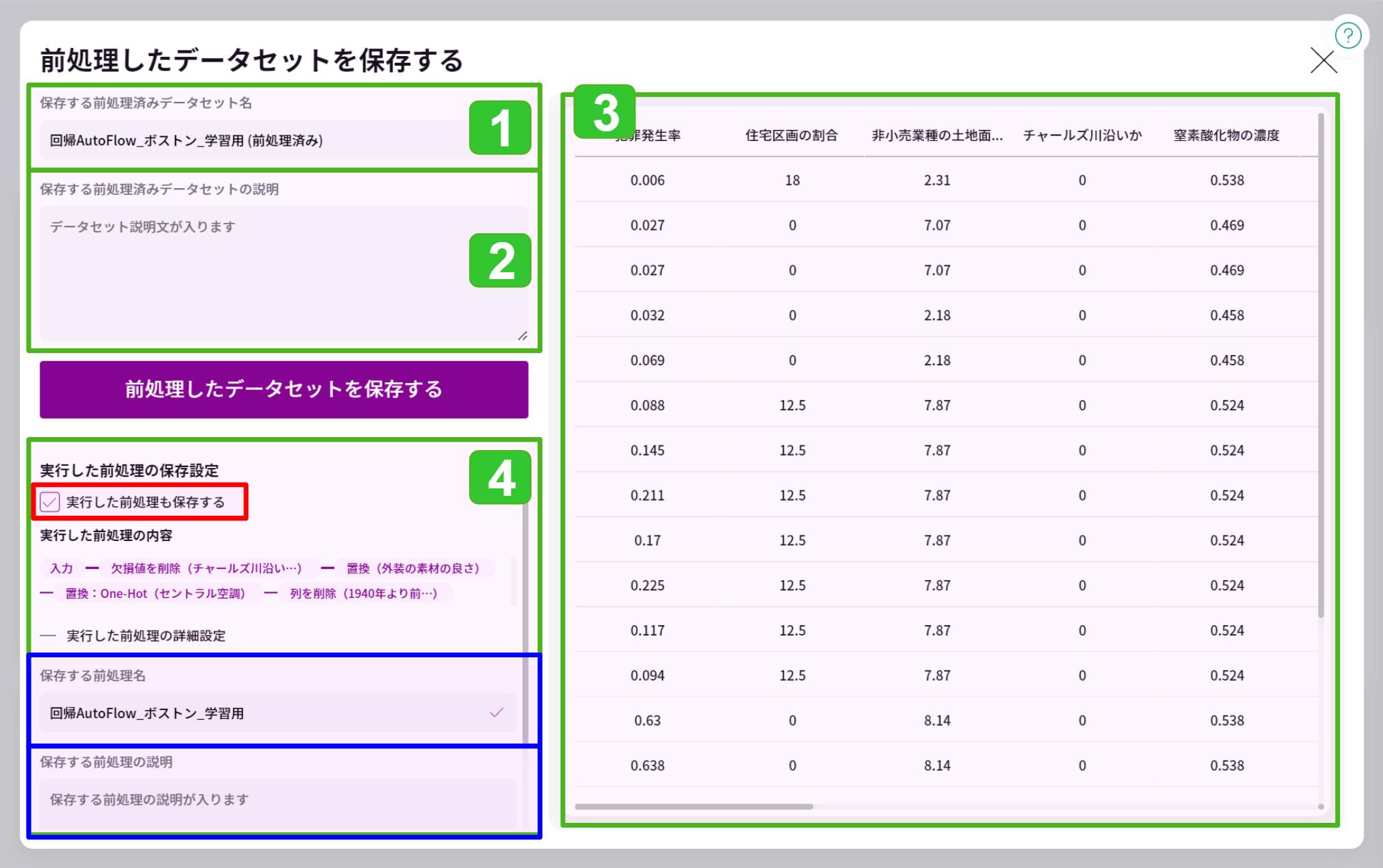The height and width of the screenshot is (868, 1383).
Task: Click the 窒素酸化物の濃度 column header
Action: click(x=1227, y=135)
